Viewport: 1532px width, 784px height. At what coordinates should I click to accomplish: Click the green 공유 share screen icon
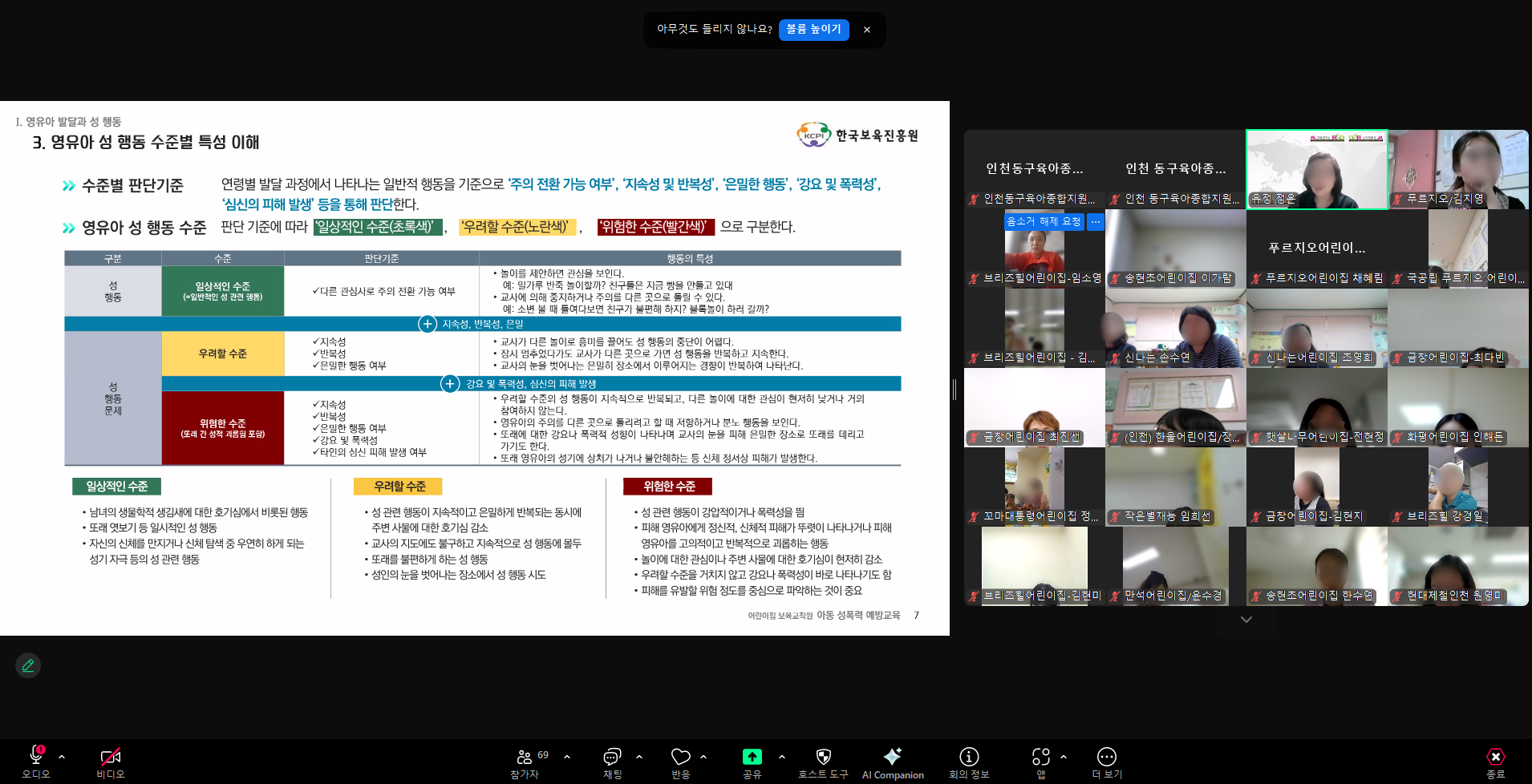pyautogui.click(x=752, y=758)
